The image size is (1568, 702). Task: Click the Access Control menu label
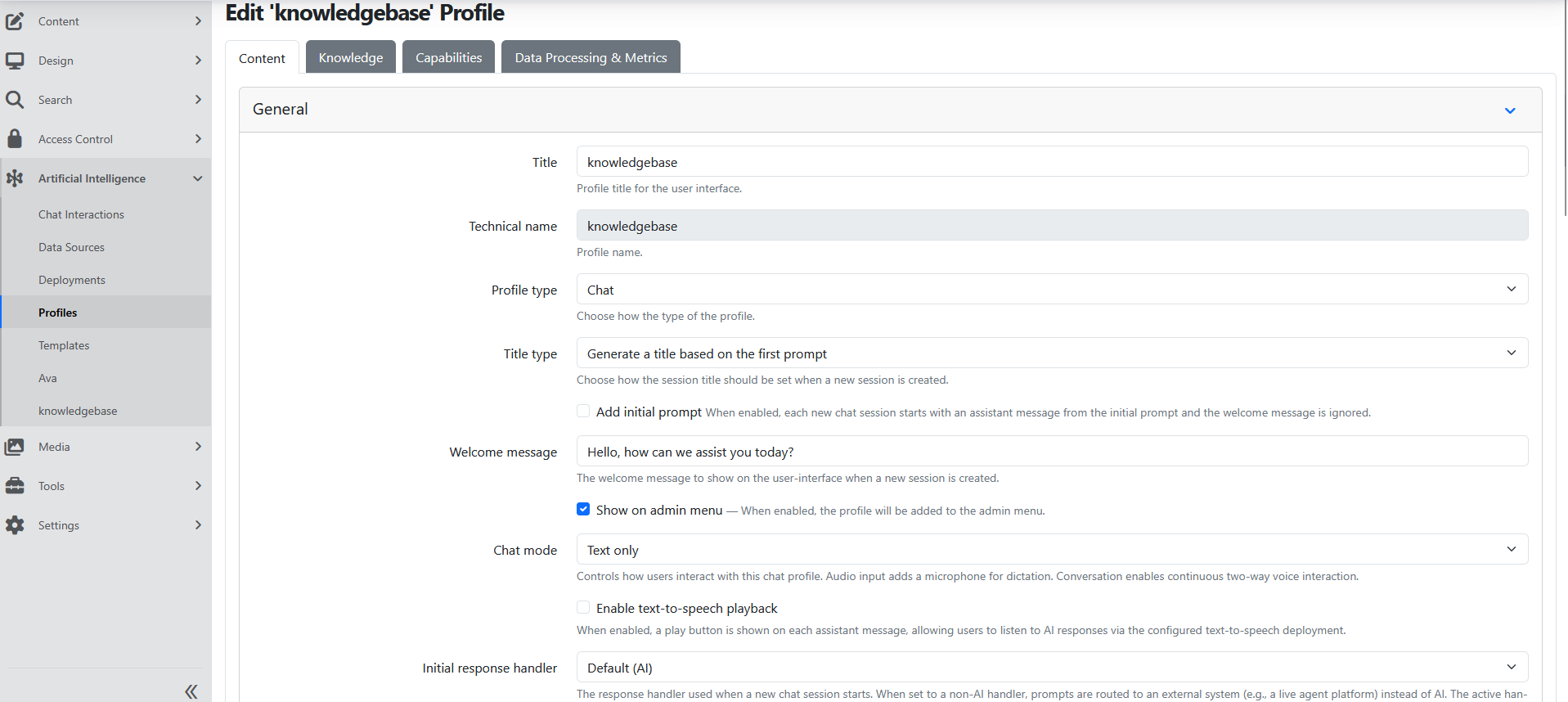click(x=75, y=139)
